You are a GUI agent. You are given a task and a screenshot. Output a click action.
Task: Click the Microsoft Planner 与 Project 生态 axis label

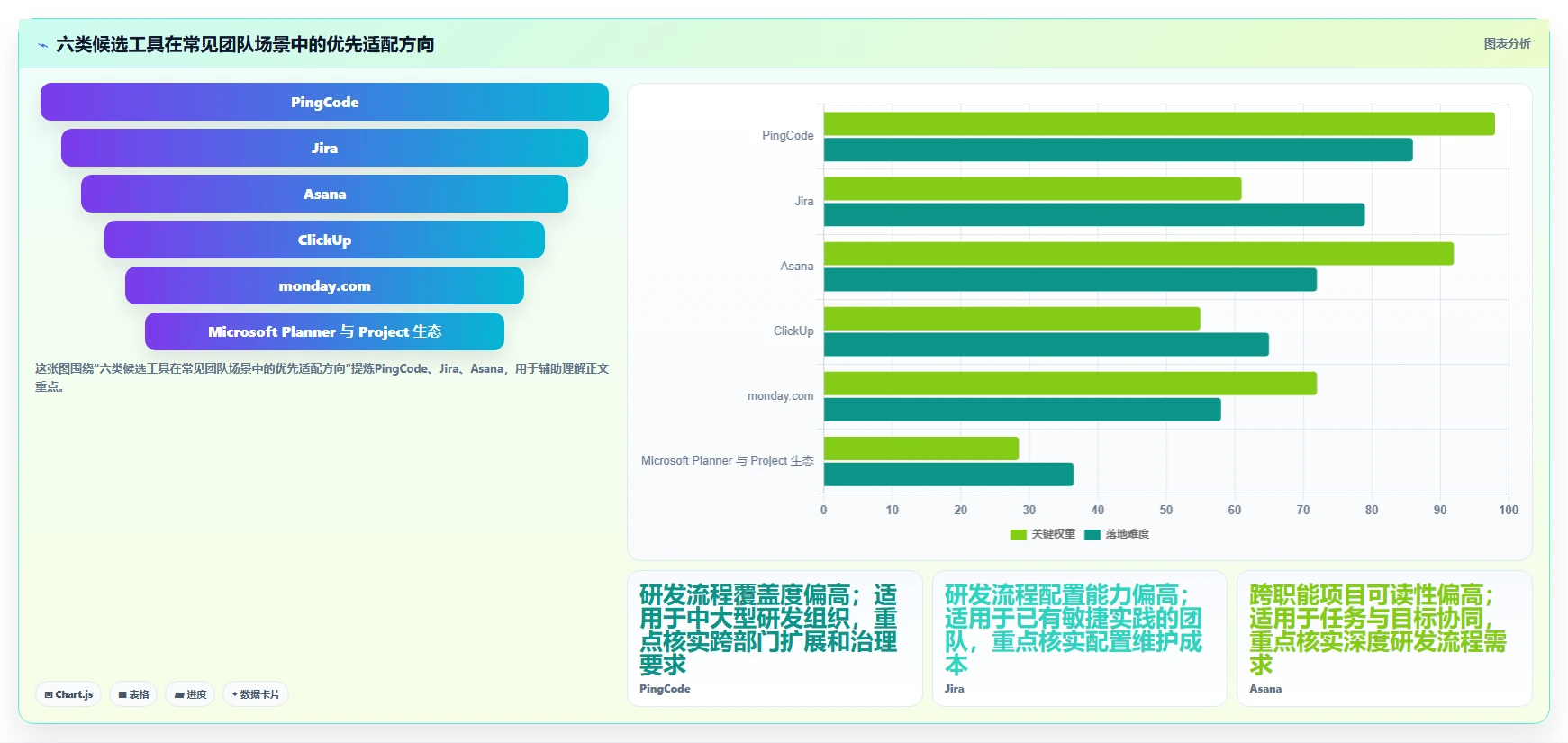[727, 461]
